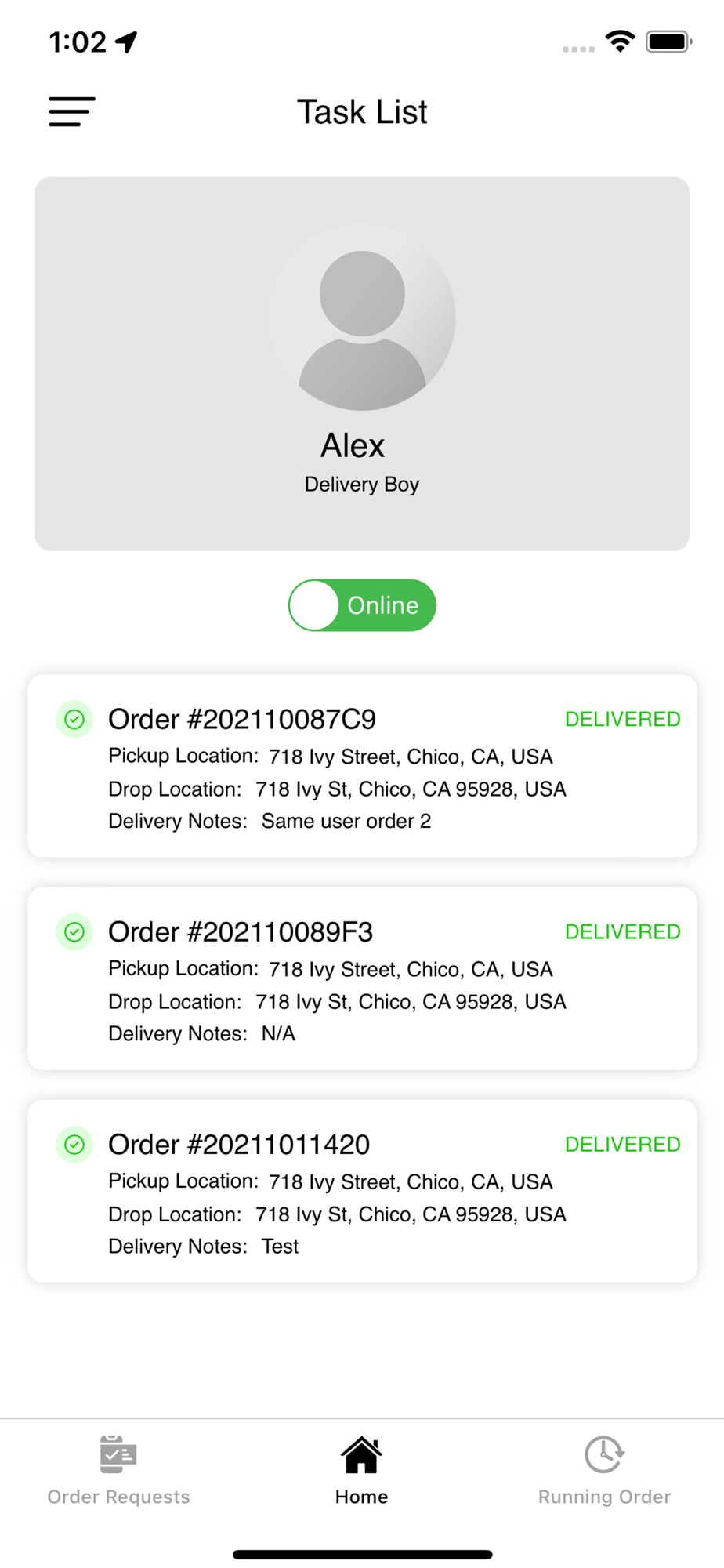The width and height of the screenshot is (724, 1568).
Task: Open Order #202110089F3 title
Action: (241, 931)
